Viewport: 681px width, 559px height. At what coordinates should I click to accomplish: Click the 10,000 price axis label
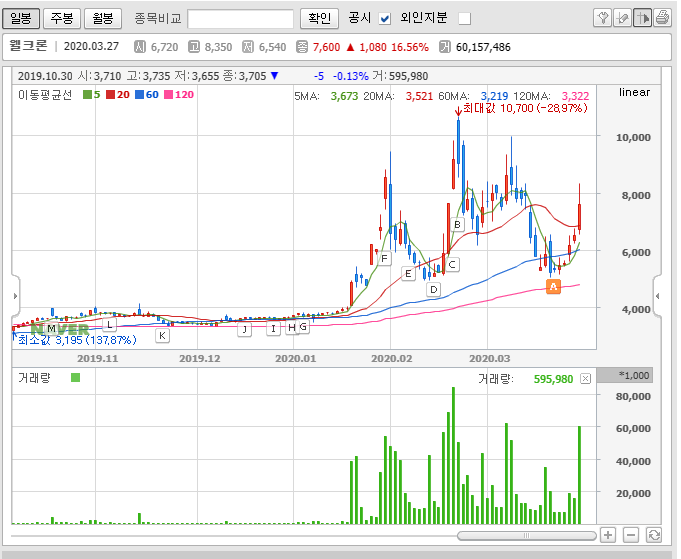633,138
